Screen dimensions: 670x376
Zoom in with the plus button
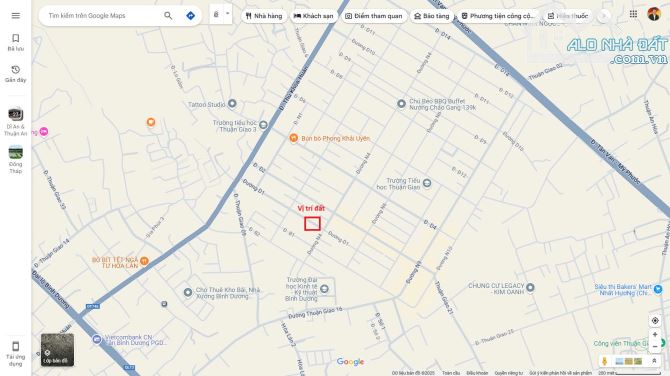click(x=655, y=335)
